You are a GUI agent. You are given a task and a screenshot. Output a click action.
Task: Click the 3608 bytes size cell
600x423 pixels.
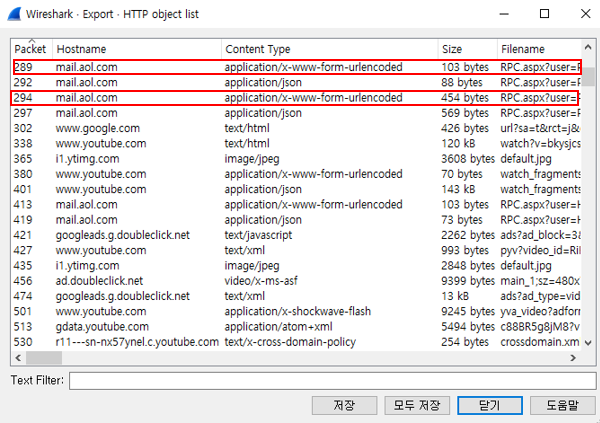[x=468, y=159]
